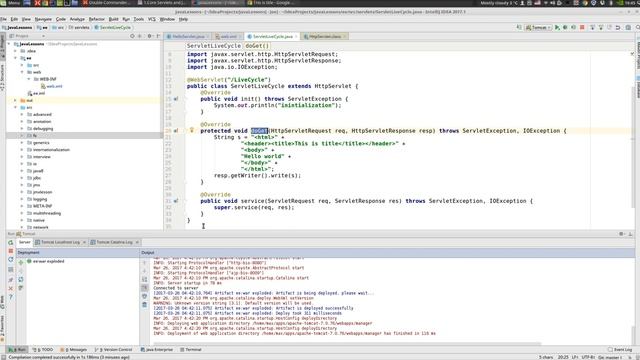Click the VCS commit changes icon

pos(601,27)
